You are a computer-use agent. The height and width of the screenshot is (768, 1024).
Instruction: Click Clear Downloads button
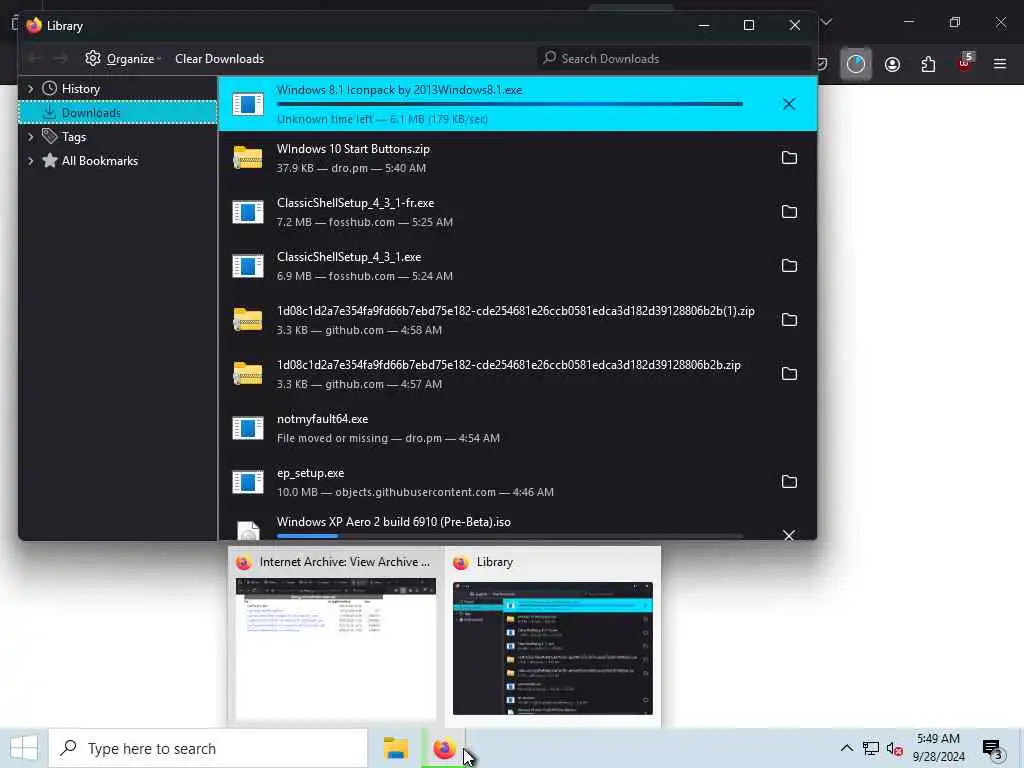tap(219, 59)
